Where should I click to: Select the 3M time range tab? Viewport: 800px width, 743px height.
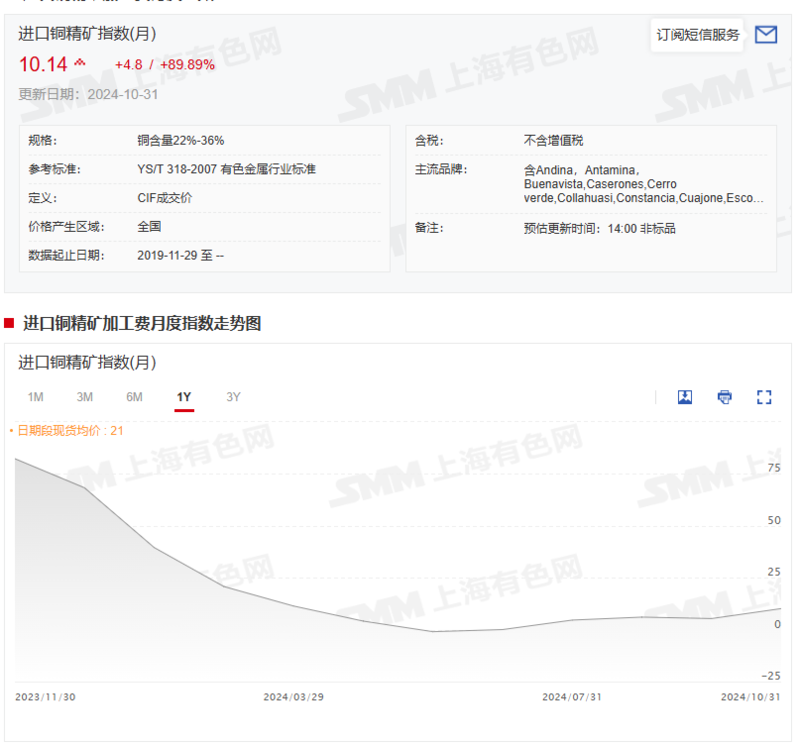pos(85,397)
